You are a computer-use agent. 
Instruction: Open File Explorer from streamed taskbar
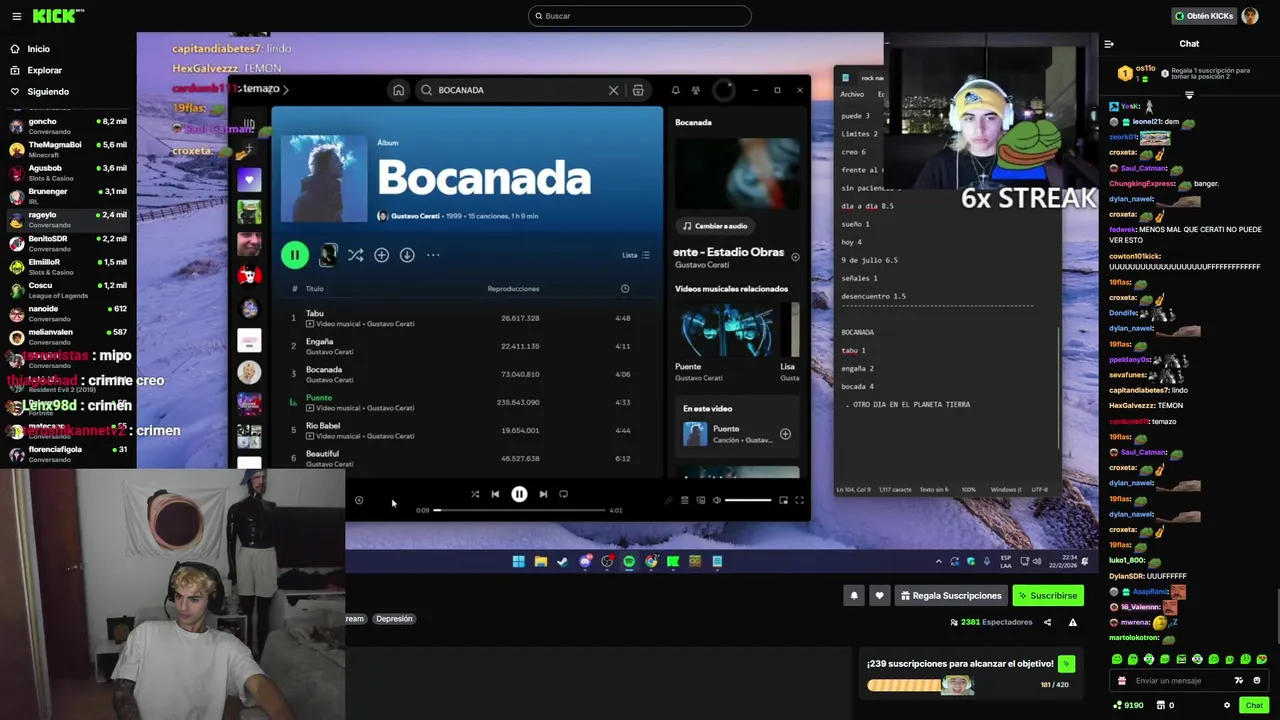point(540,562)
